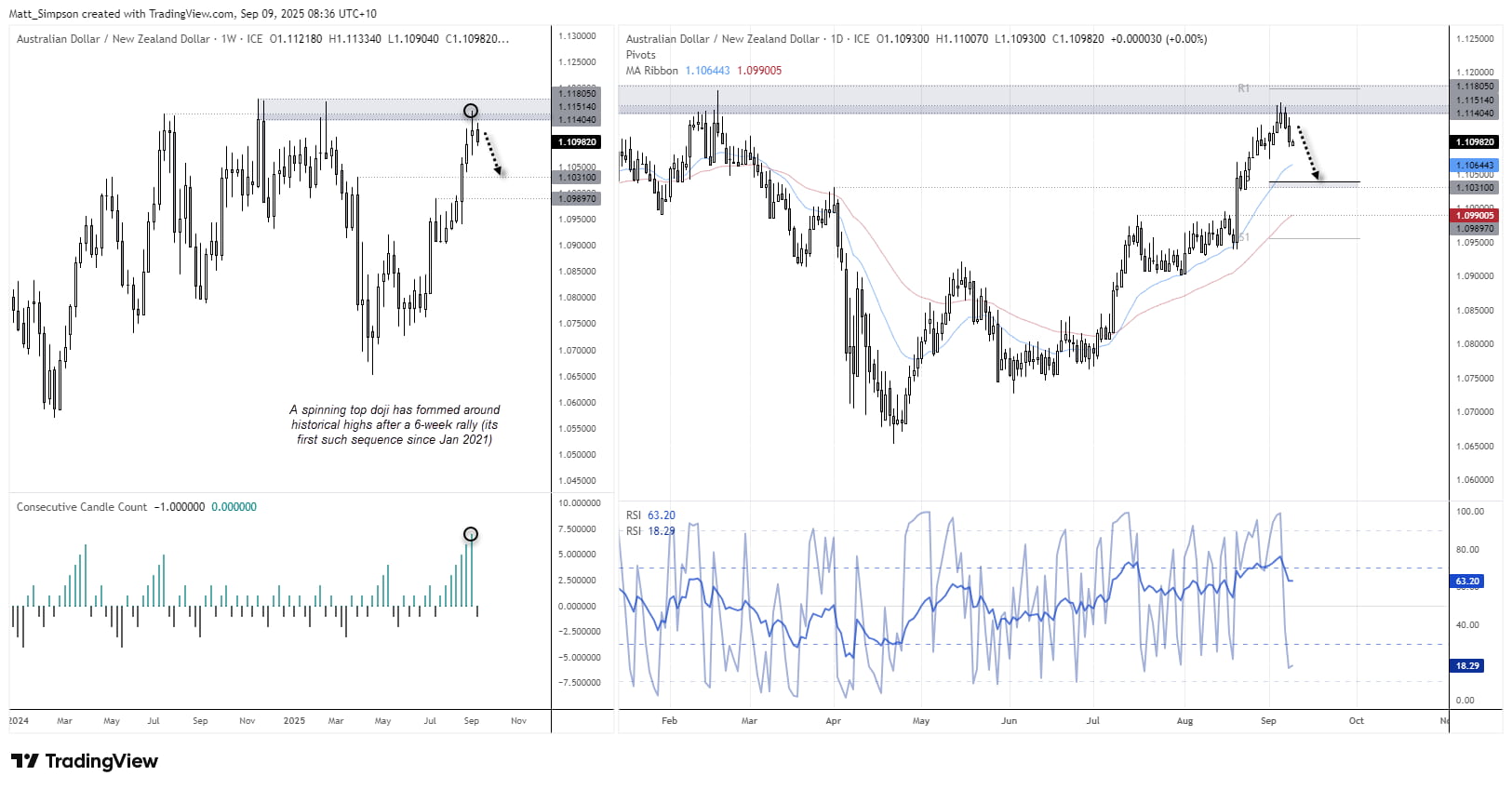Select the circle marker above the candle count histogram
Image resolution: width=1512 pixels, height=789 pixels.
coord(471,534)
